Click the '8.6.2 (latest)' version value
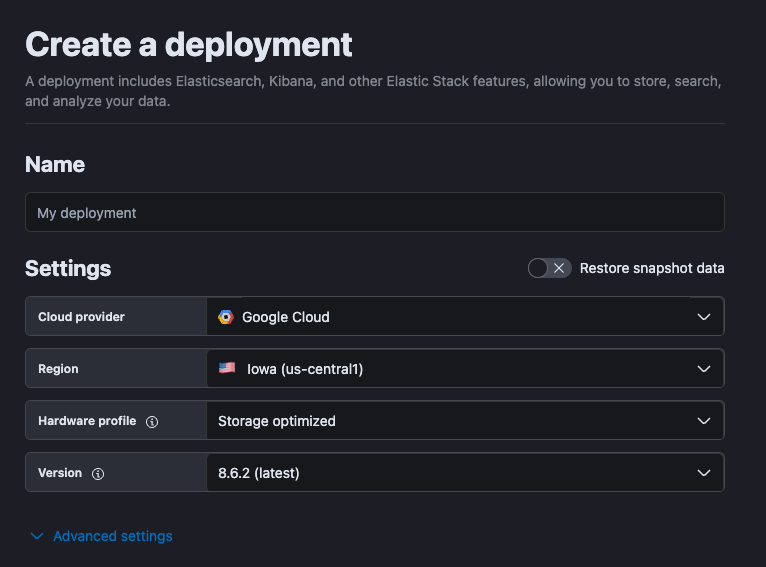The height and width of the screenshot is (567, 766). coord(259,473)
